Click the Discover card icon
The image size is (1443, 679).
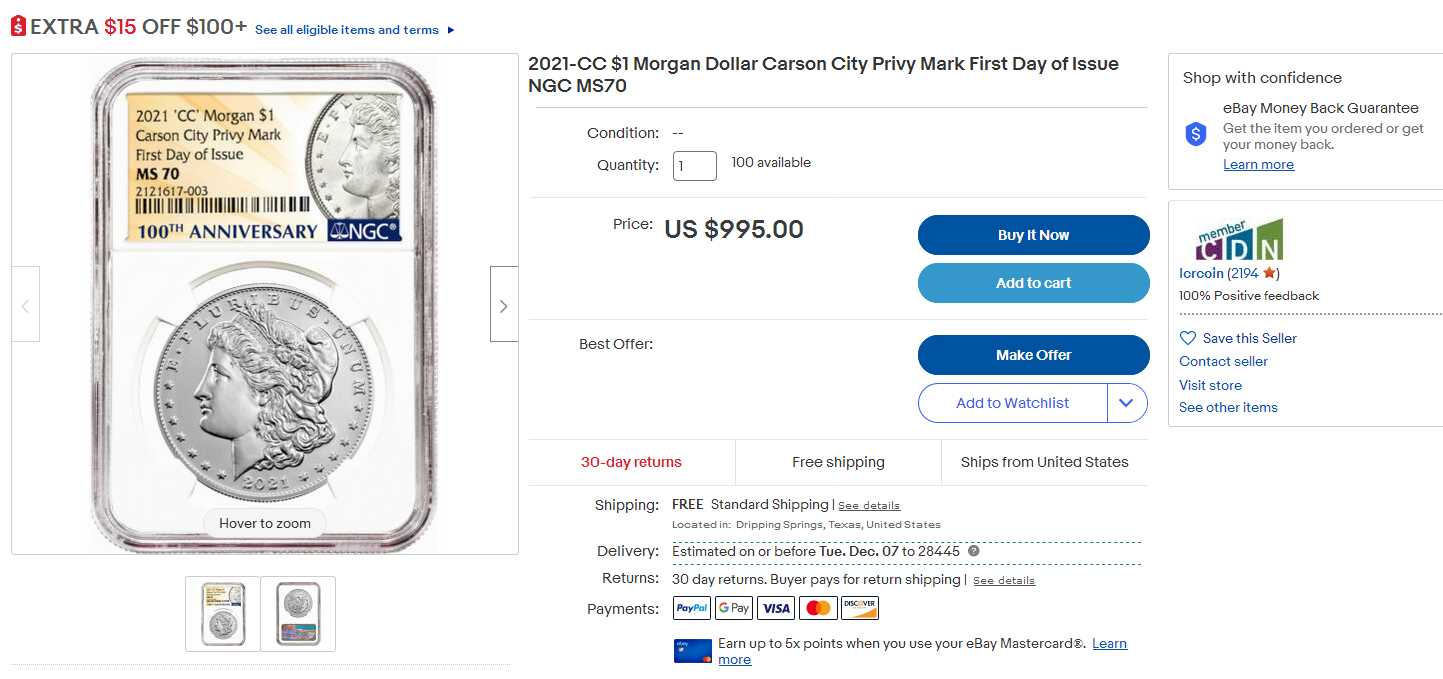click(860, 608)
